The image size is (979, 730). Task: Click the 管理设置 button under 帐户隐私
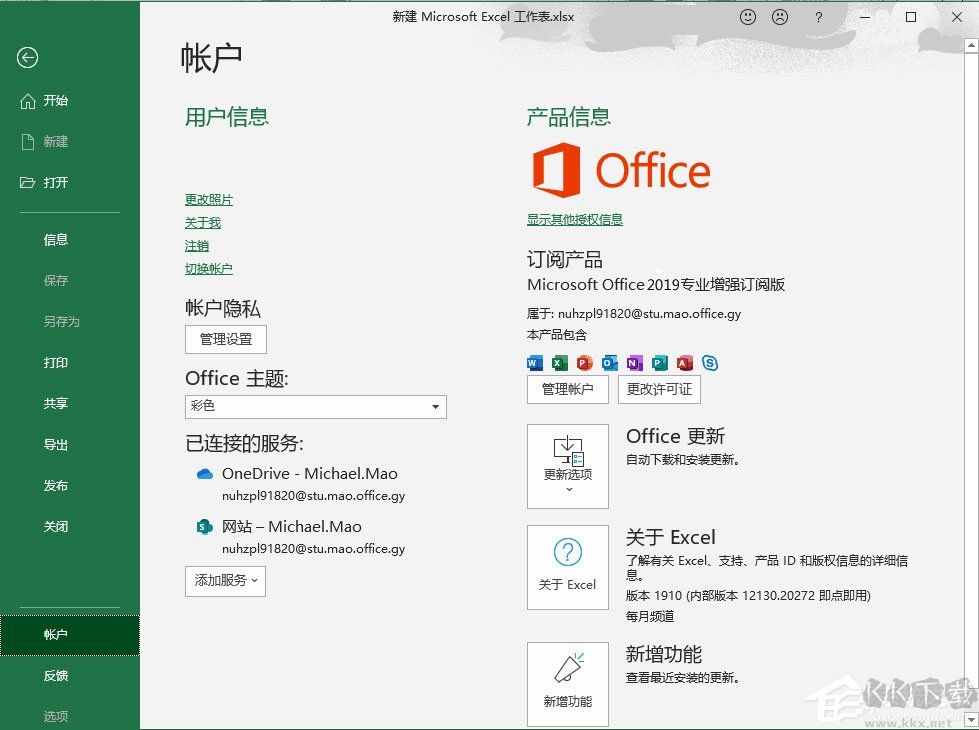tap(225, 339)
